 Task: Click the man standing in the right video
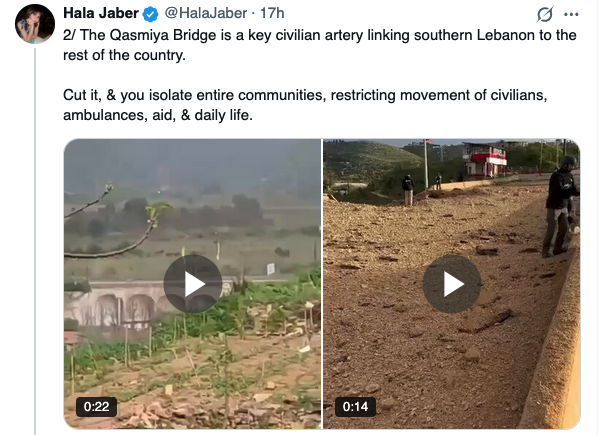(561, 206)
